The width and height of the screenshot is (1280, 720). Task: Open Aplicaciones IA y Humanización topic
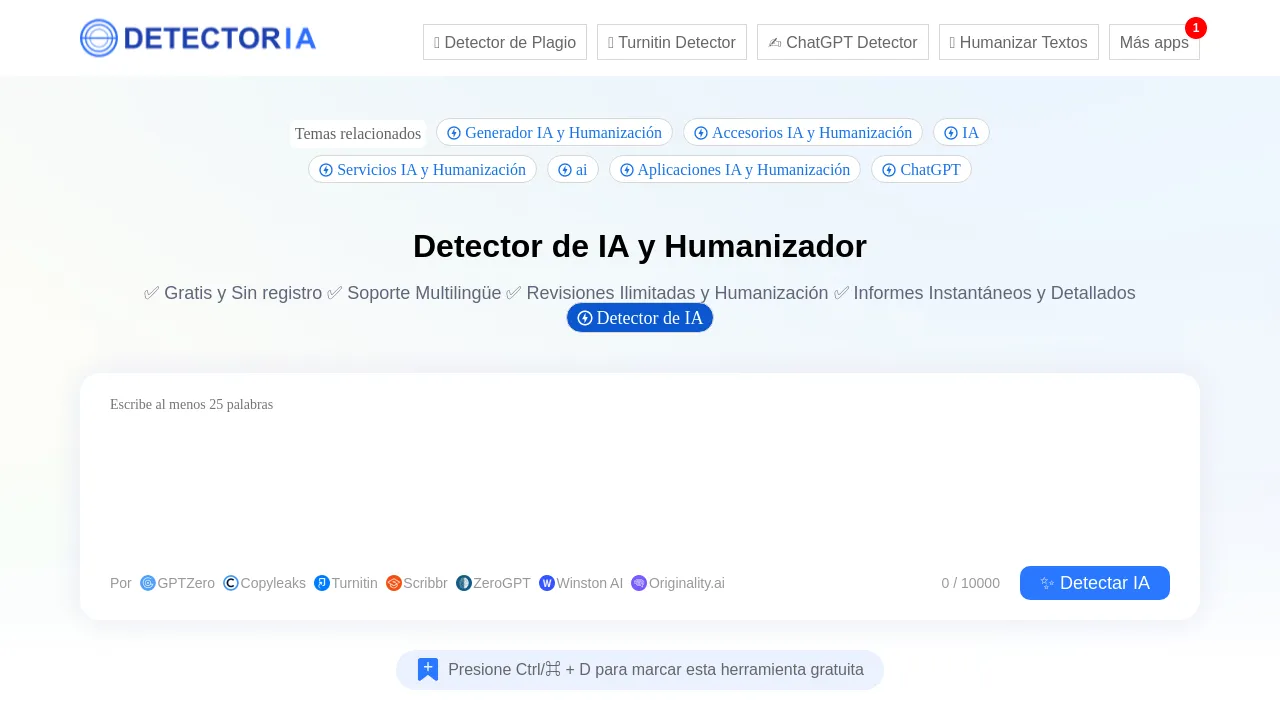pyautogui.click(x=735, y=169)
